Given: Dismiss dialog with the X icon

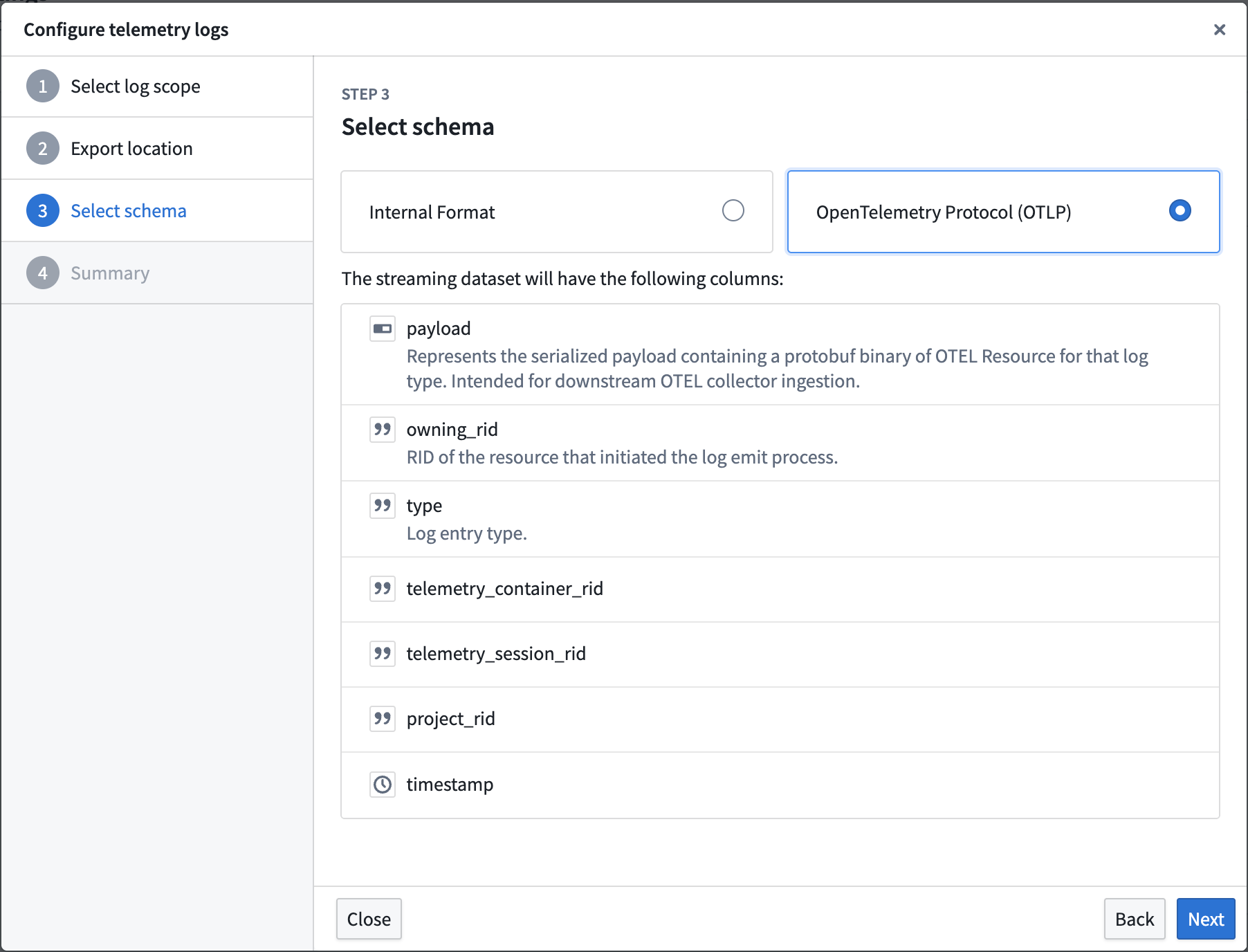Looking at the screenshot, I should (x=1218, y=30).
